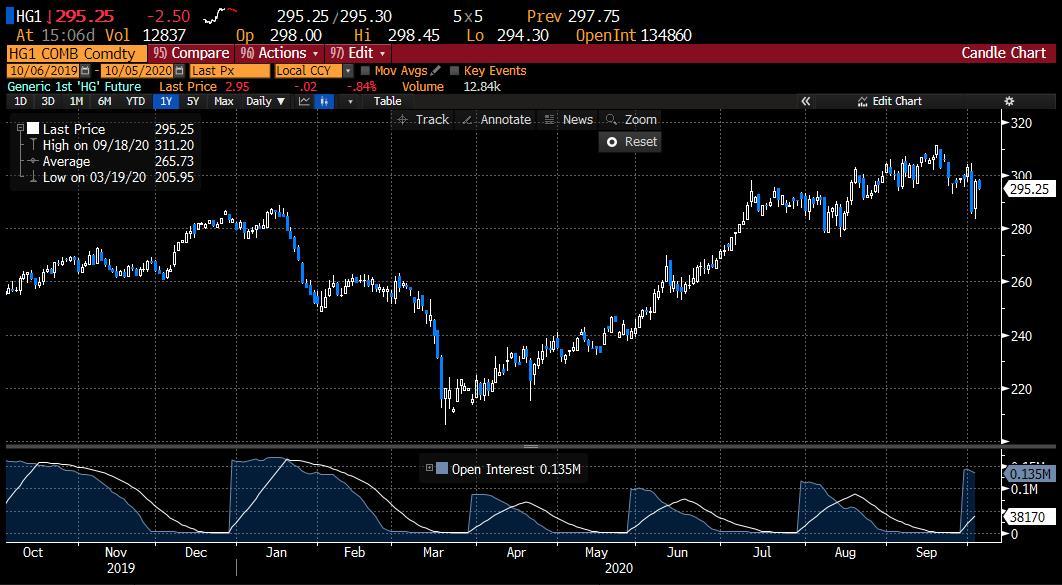
Task: Click the Track crosshair icon
Action: [402, 120]
